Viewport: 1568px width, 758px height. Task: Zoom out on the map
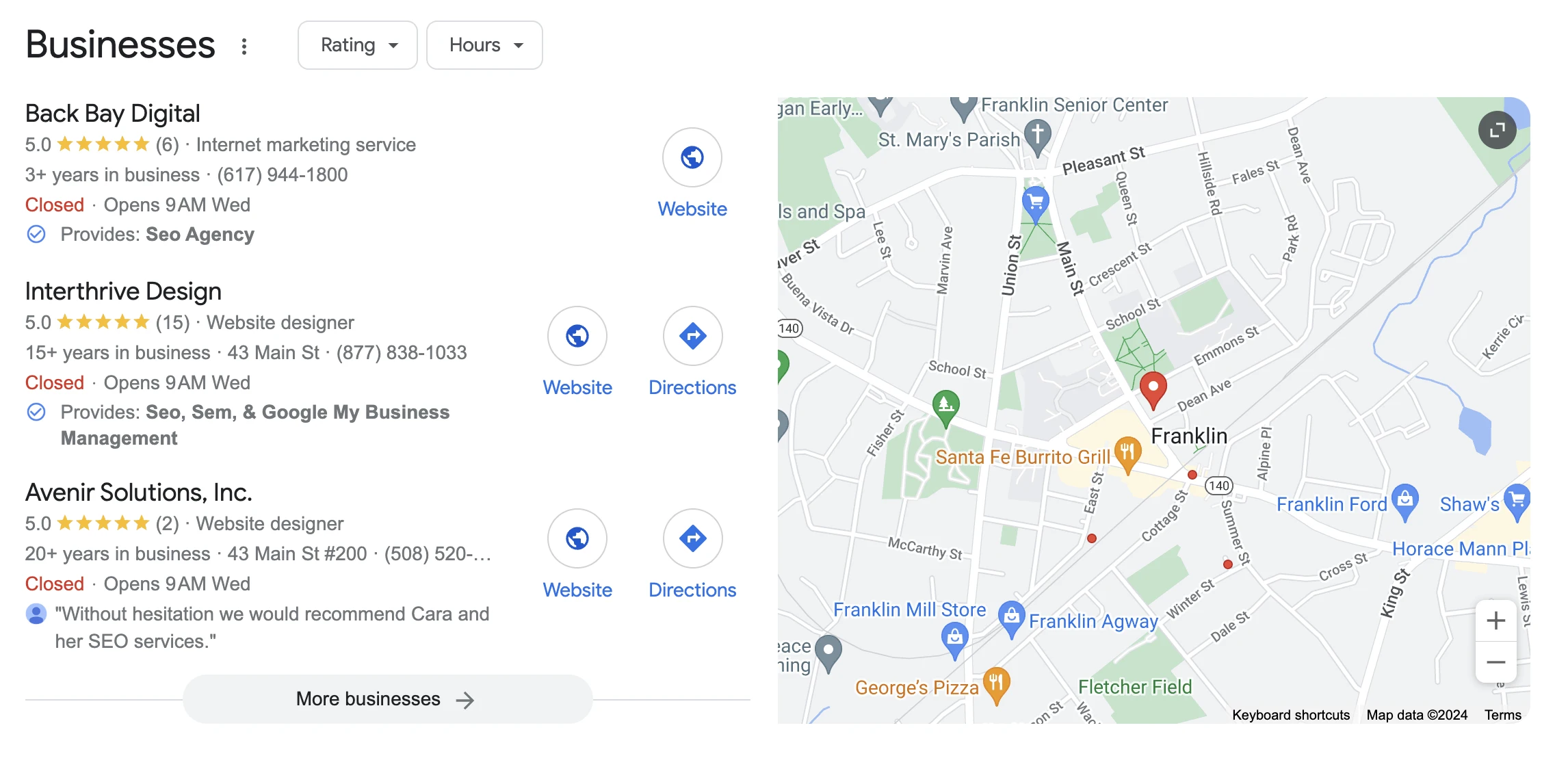tap(1495, 662)
